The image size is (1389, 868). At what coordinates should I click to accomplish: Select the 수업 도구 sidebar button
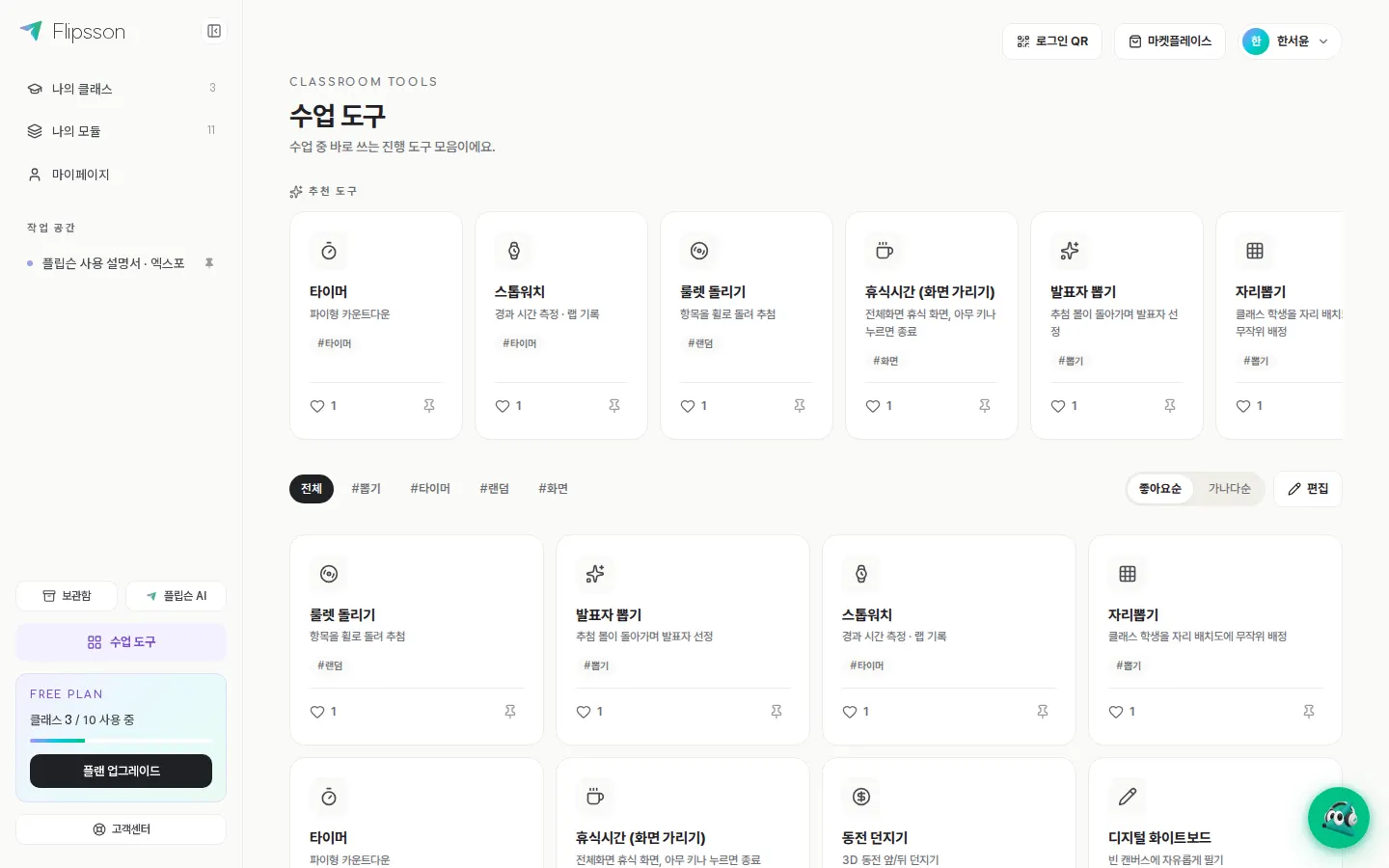(x=122, y=642)
